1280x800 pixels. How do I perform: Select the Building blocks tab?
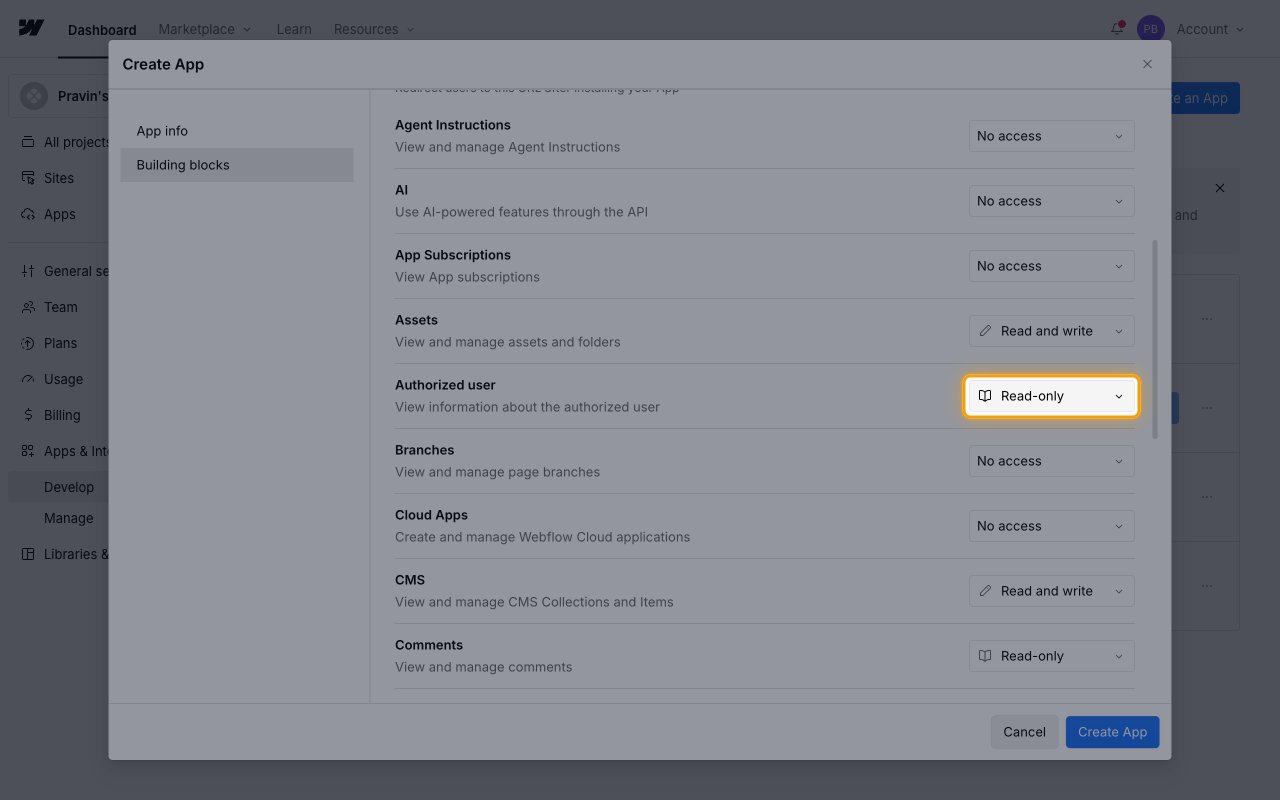237,165
